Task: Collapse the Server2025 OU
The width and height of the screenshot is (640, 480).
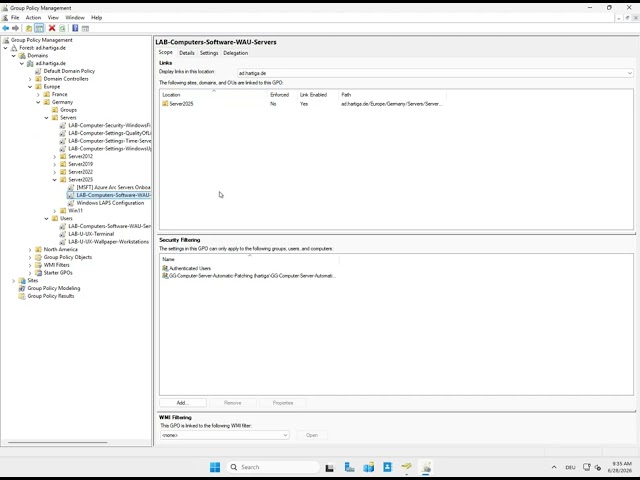Action: click(x=55, y=180)
